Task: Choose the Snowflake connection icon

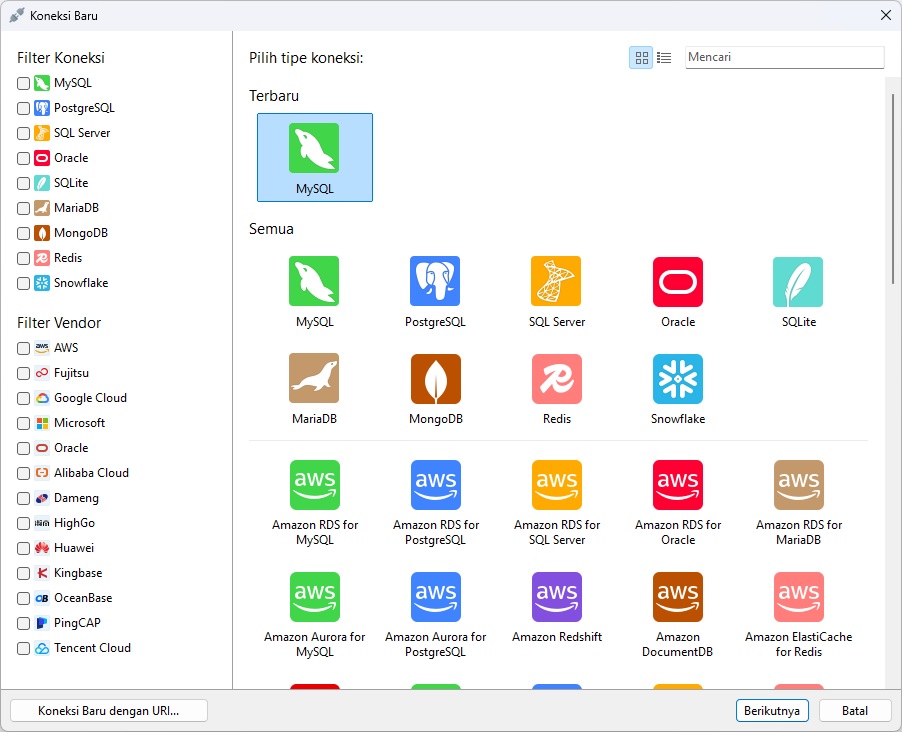Action: (x=678, y=379)
